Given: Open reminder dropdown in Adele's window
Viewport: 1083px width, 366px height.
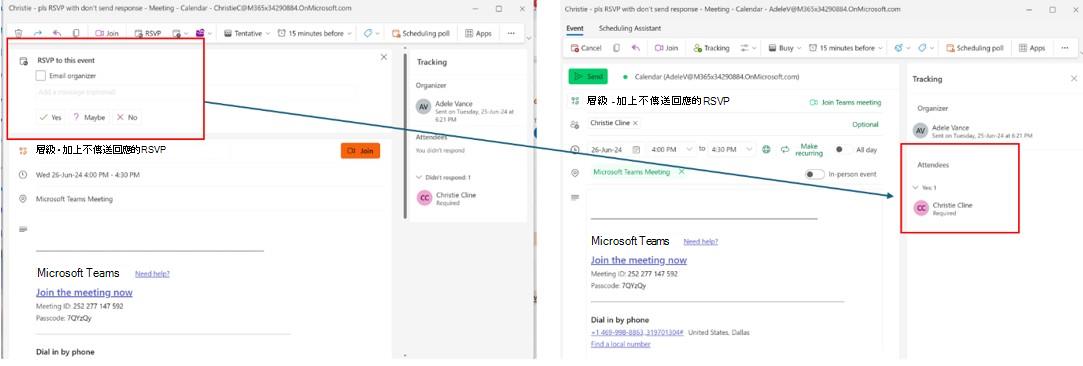Looking at the screenshot, I should (846, 48).
